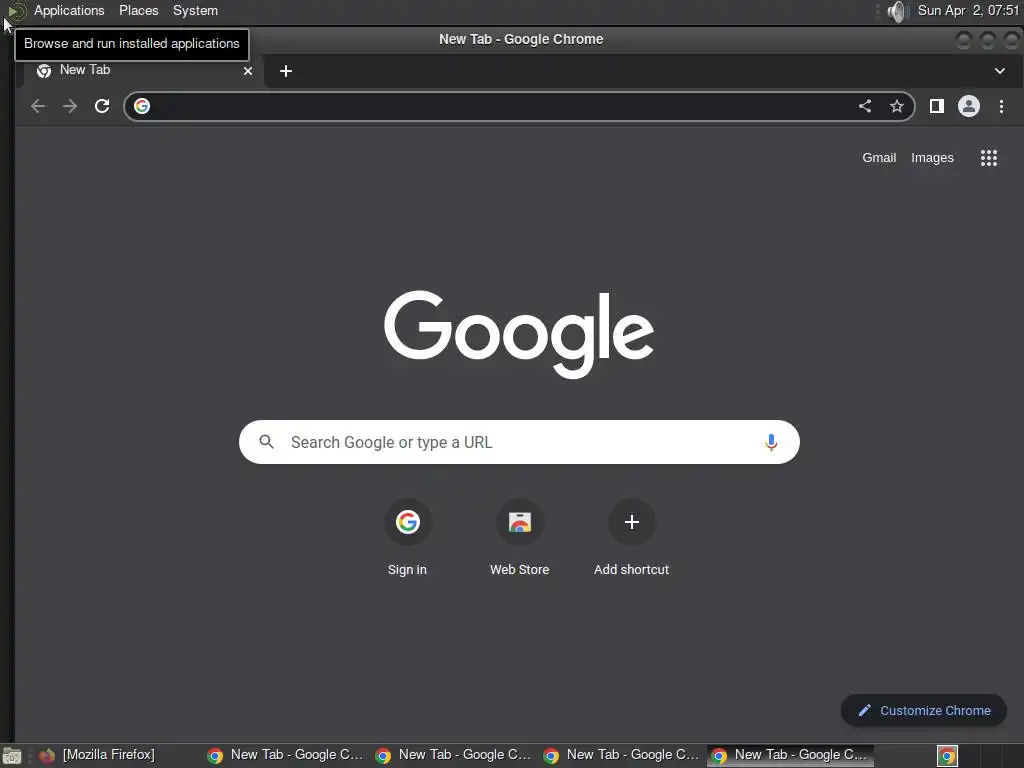Screen dimensions: 1024x768
Task: Click the show desktop icon in bottom panel
Action: [12, 756]
